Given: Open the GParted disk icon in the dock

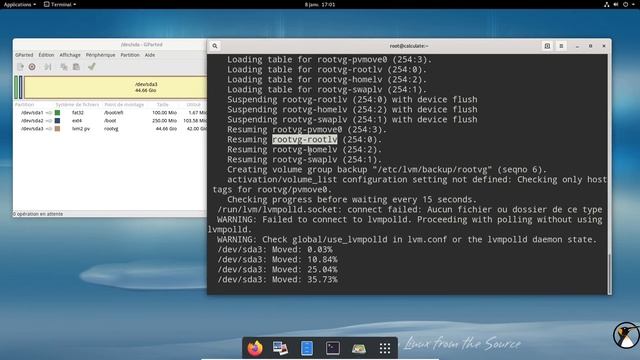Looking at the screenshot, I should [x=359, y=348].
